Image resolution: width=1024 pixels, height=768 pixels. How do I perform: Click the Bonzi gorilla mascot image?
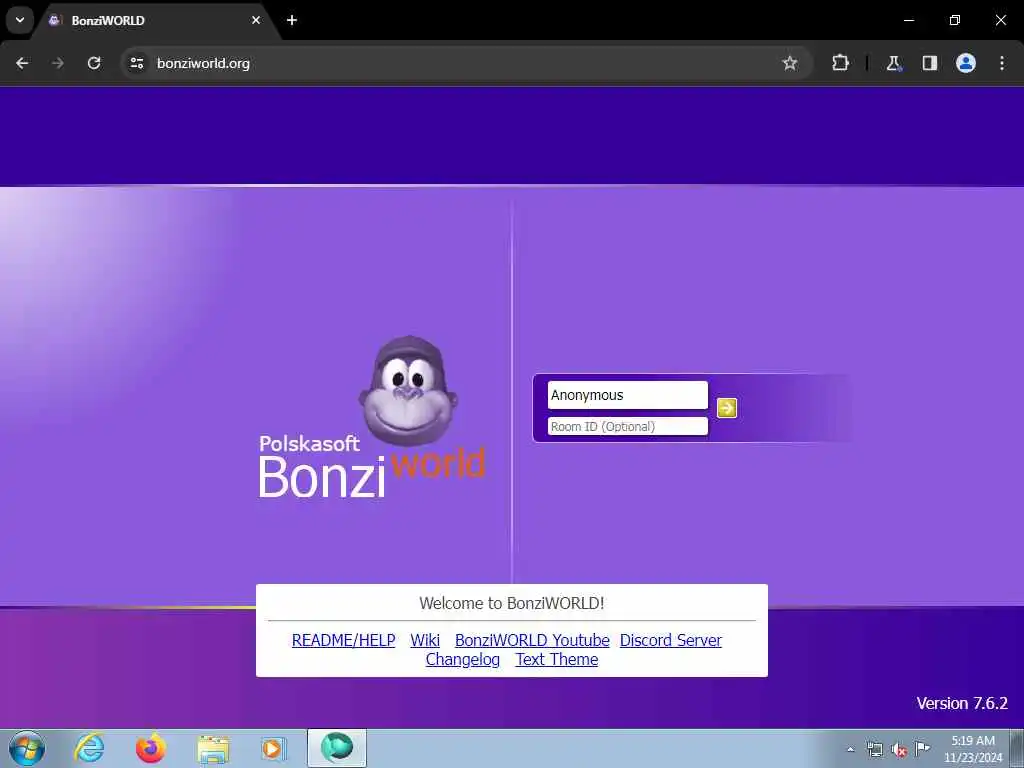[408, 391]
